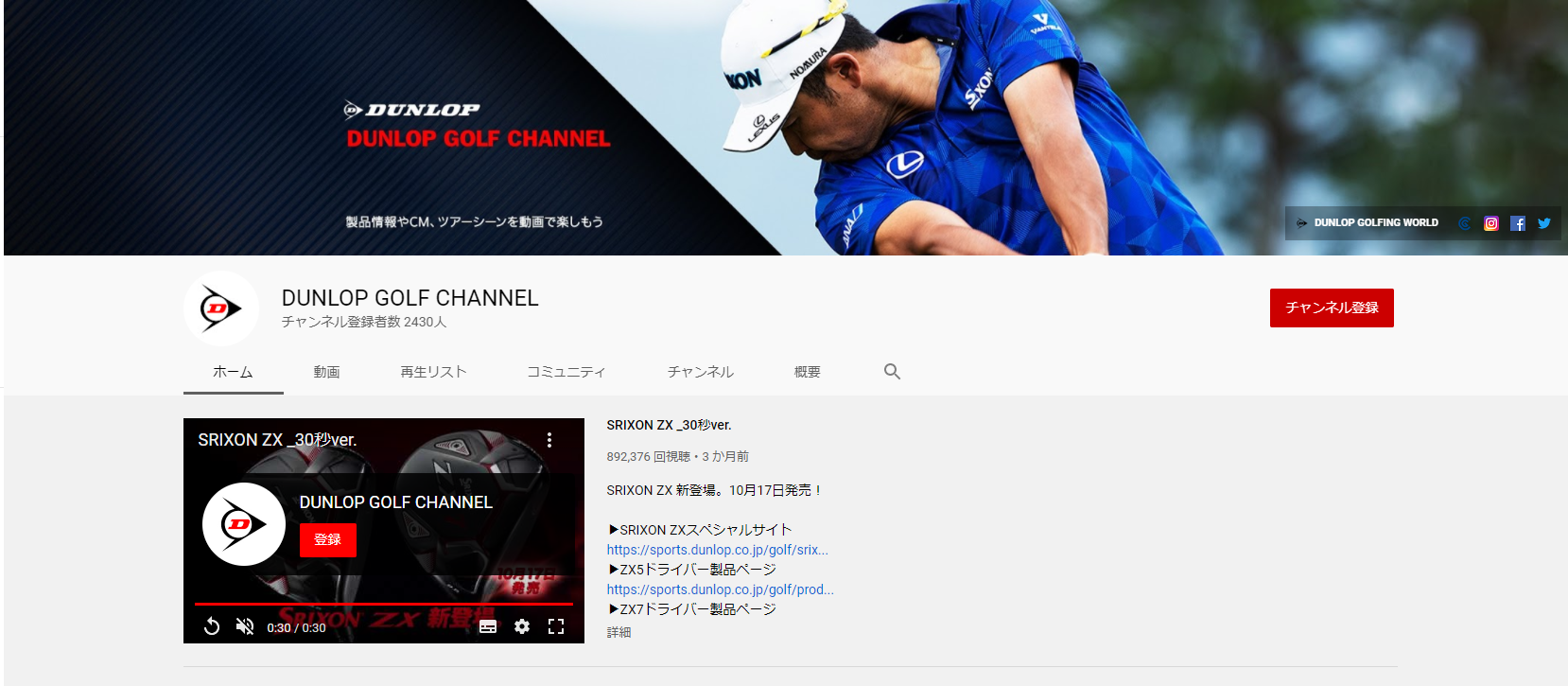
Task: Open the Instagram icon in the banner
Action: (x=1491, y=223)
